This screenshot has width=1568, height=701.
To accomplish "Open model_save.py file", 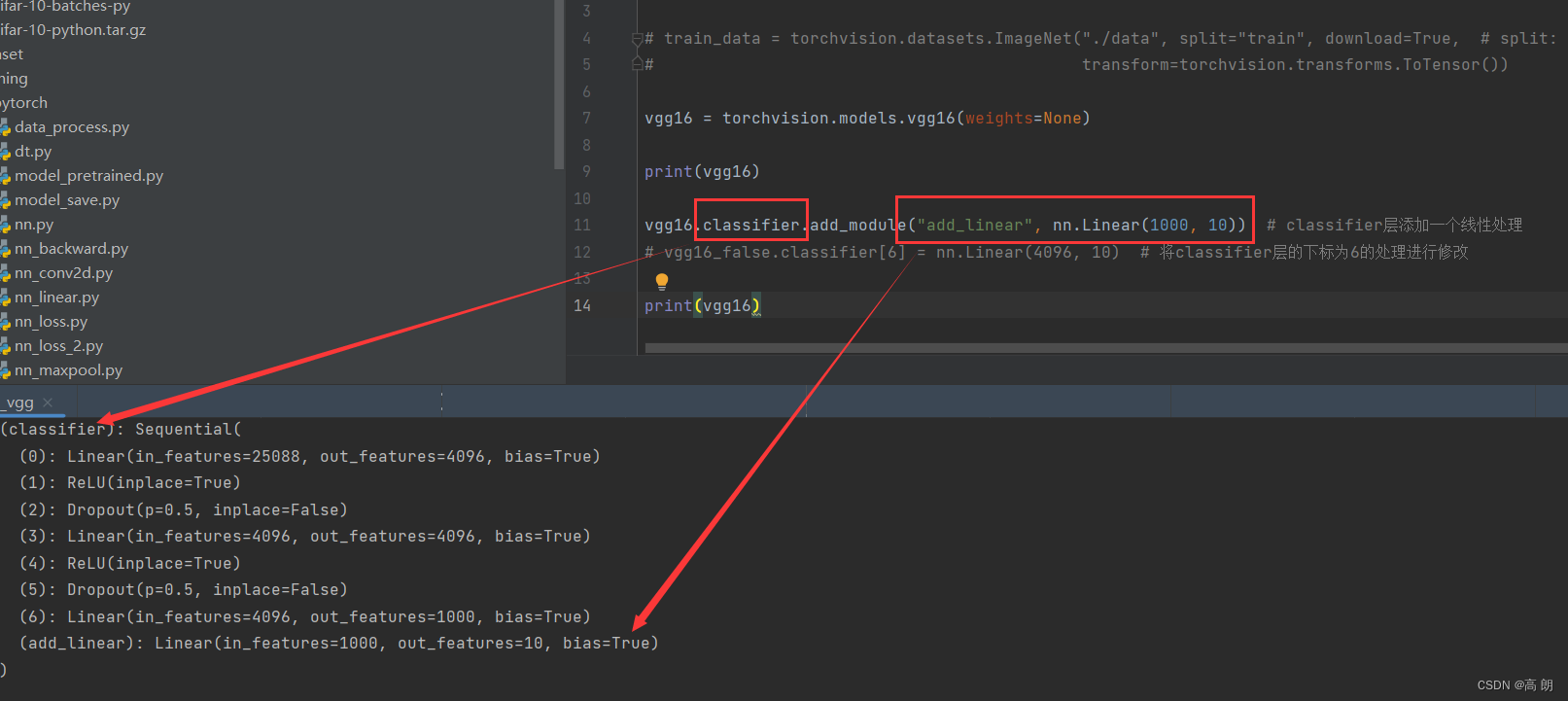I will coord(67,200).
